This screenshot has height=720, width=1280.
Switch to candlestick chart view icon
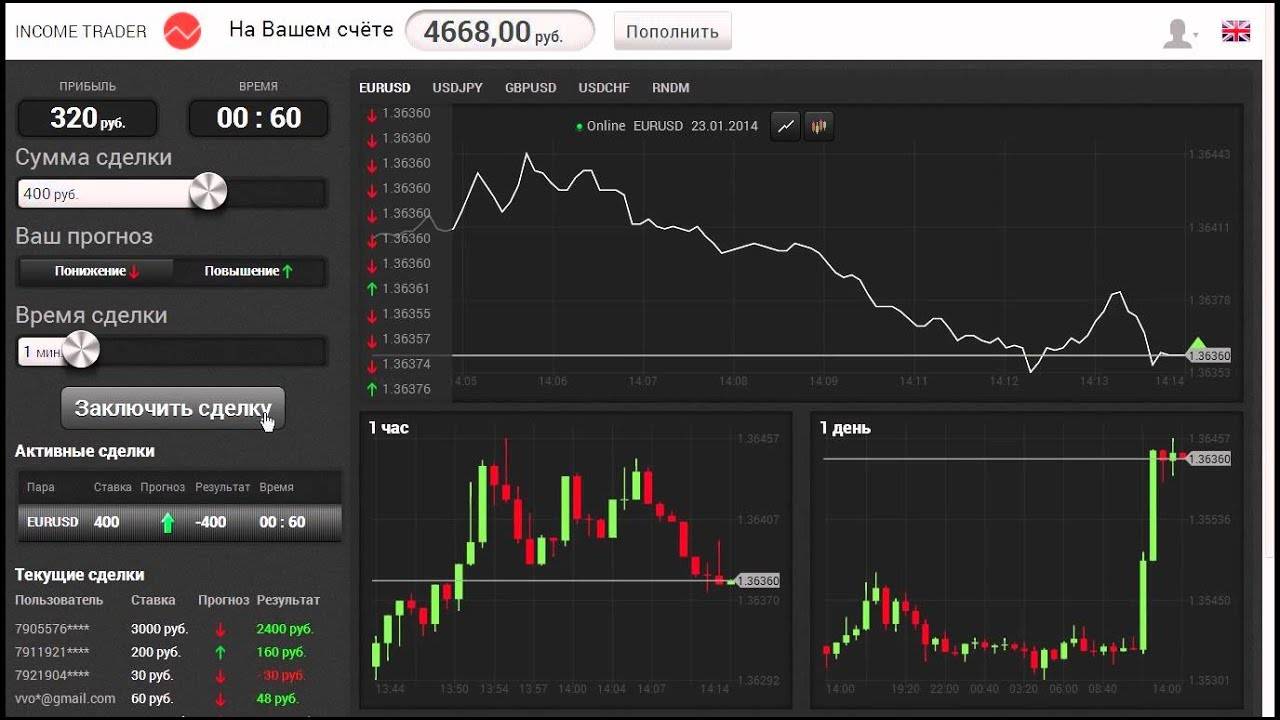(x=819, y=126)
